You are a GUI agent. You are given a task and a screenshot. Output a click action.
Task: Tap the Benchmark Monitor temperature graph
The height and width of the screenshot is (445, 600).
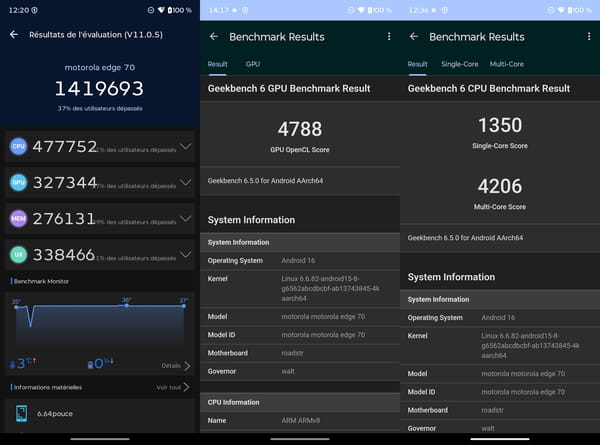coord(100,320)
